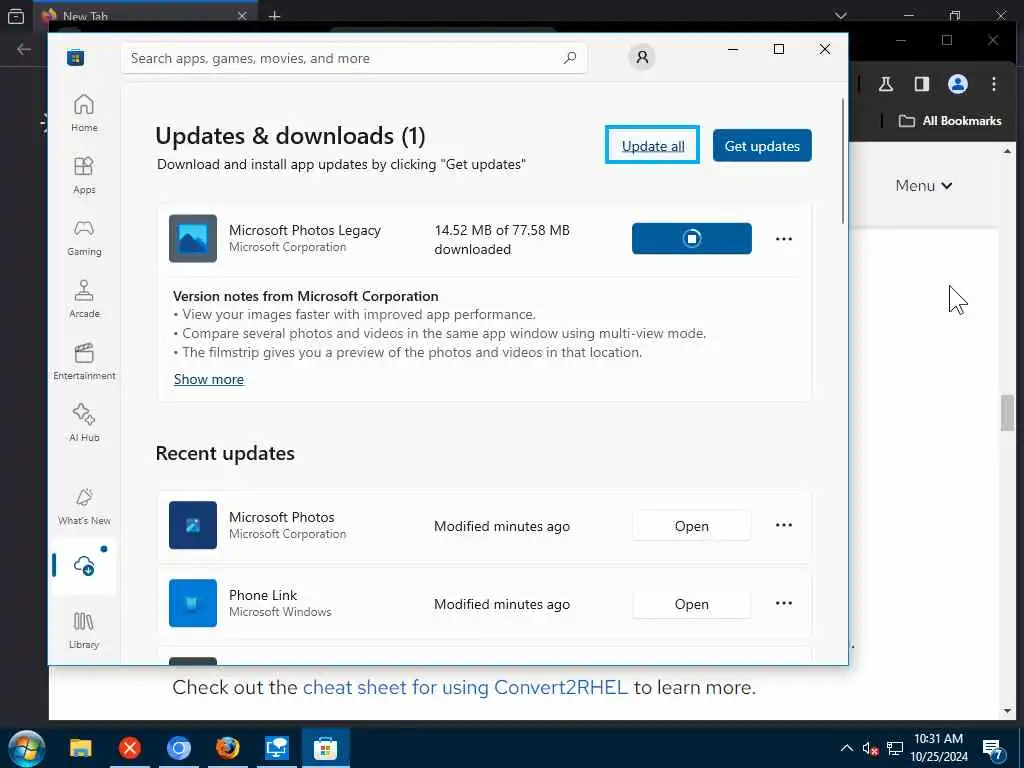Image resolution: width=1024 pixels, height=768 pixels.
Task: Click the Microsoft Store logo icon
Action: (x=75, y=57)
